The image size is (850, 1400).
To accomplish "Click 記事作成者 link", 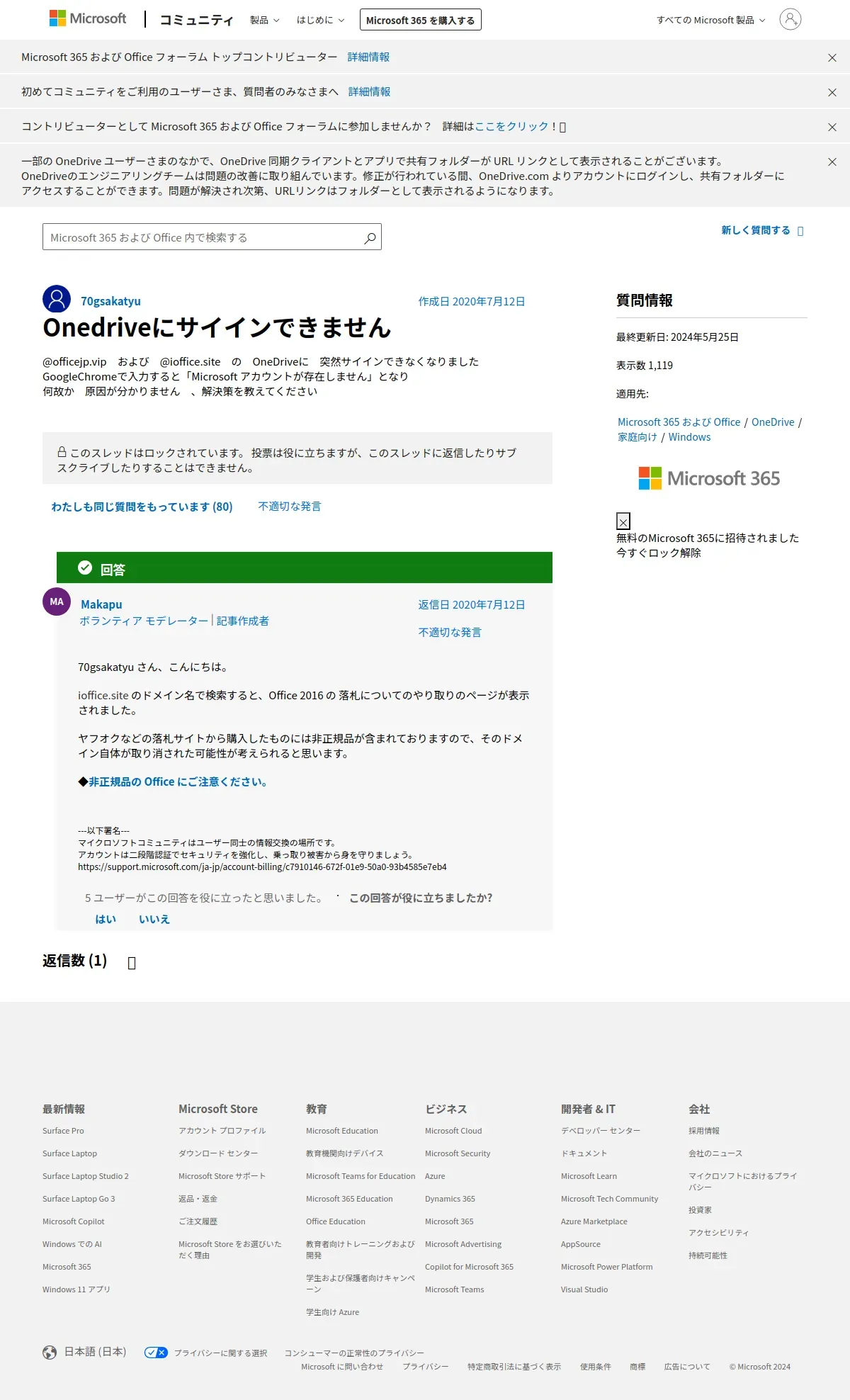I will click(x=243, y=621).
